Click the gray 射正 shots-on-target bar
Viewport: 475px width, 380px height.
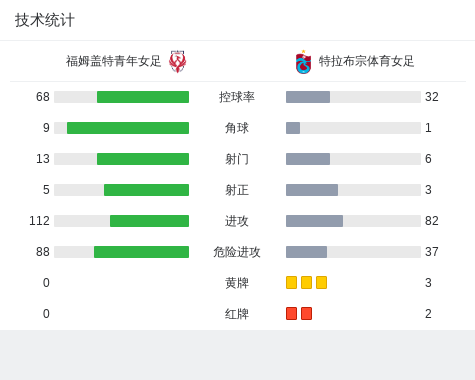312,190
